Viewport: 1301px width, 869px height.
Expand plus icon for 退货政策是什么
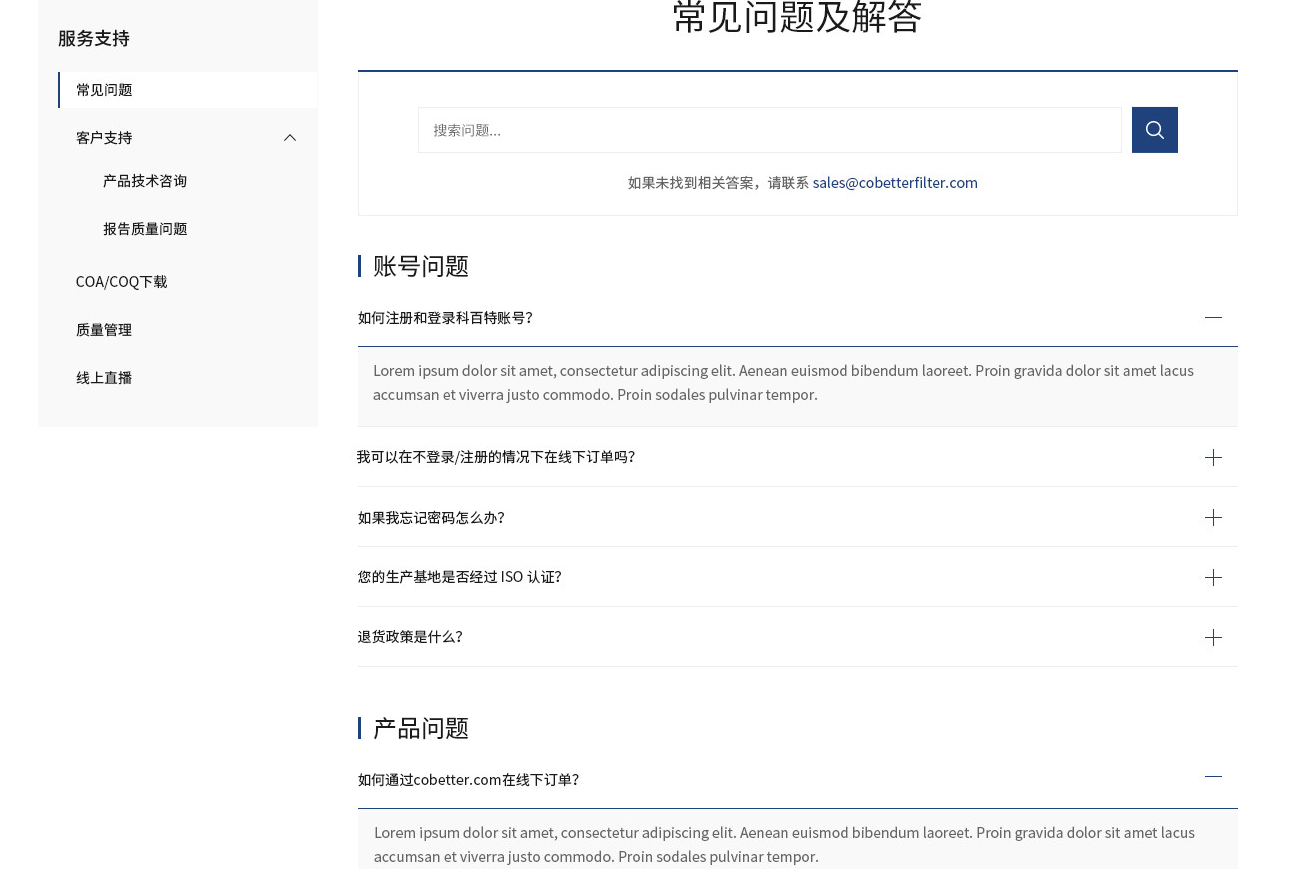1213,637
